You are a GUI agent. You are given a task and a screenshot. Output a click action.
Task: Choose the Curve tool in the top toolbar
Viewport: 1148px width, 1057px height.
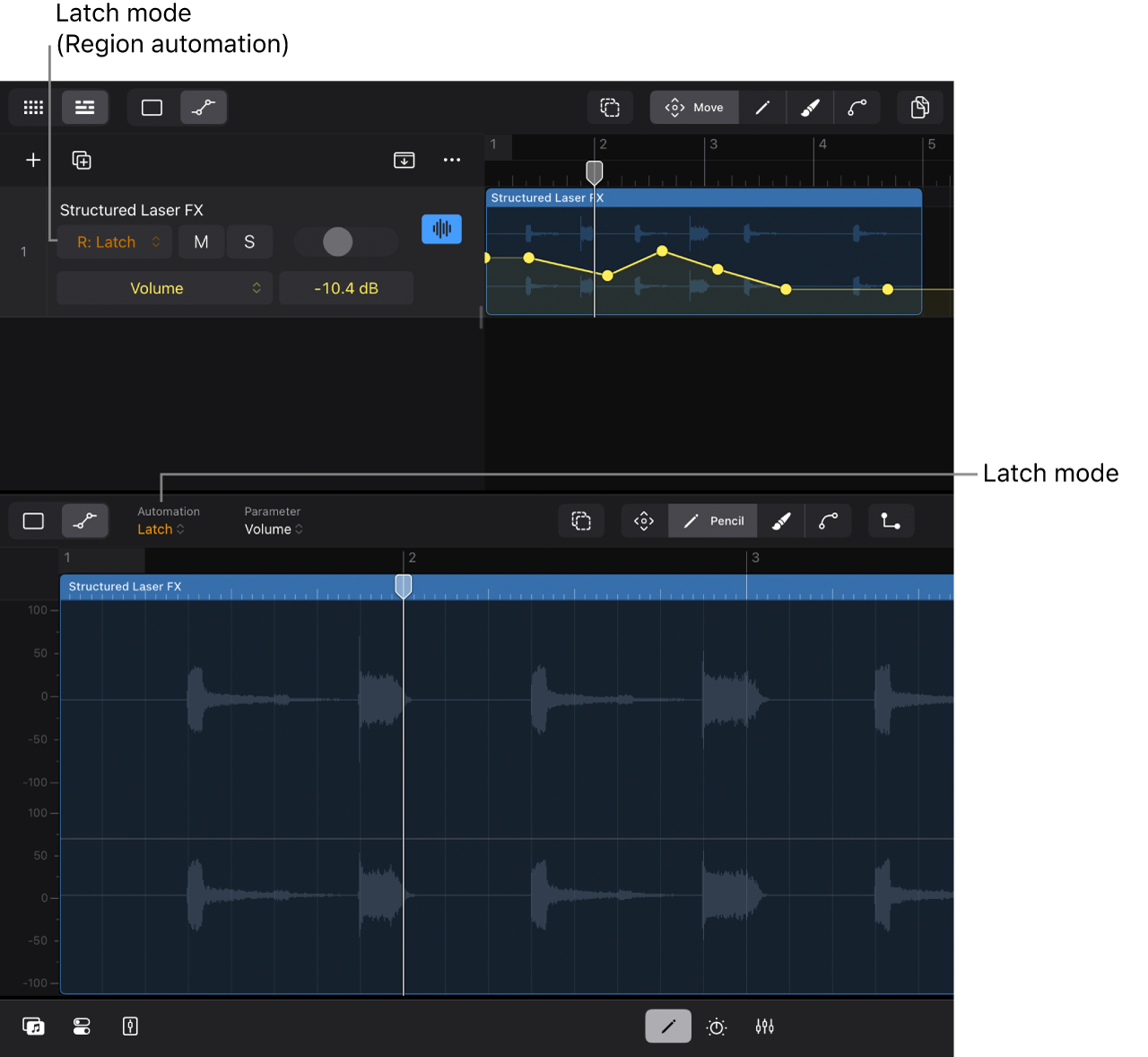click(x=857, y=107)
